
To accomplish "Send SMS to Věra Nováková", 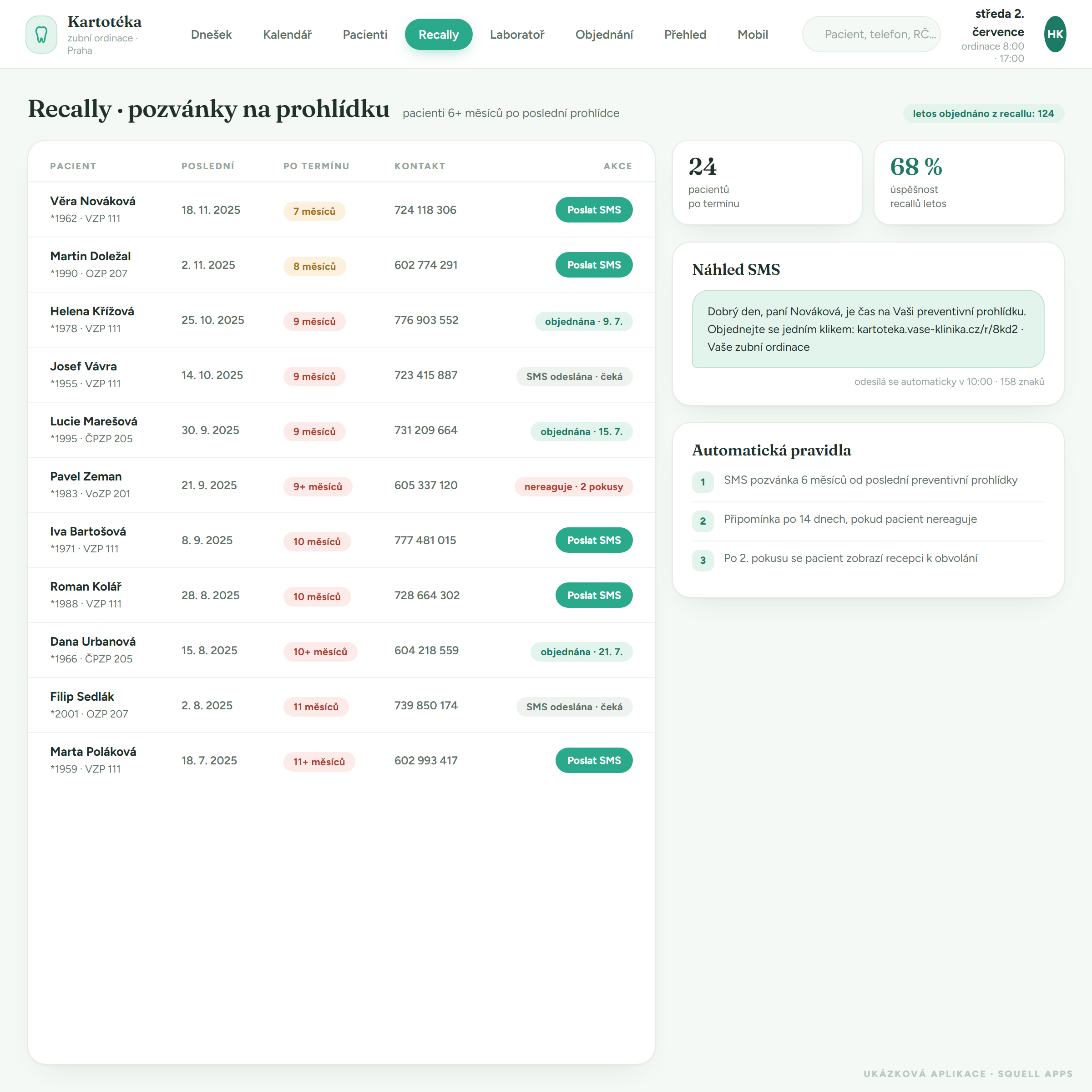I will (x=594, y=210).
